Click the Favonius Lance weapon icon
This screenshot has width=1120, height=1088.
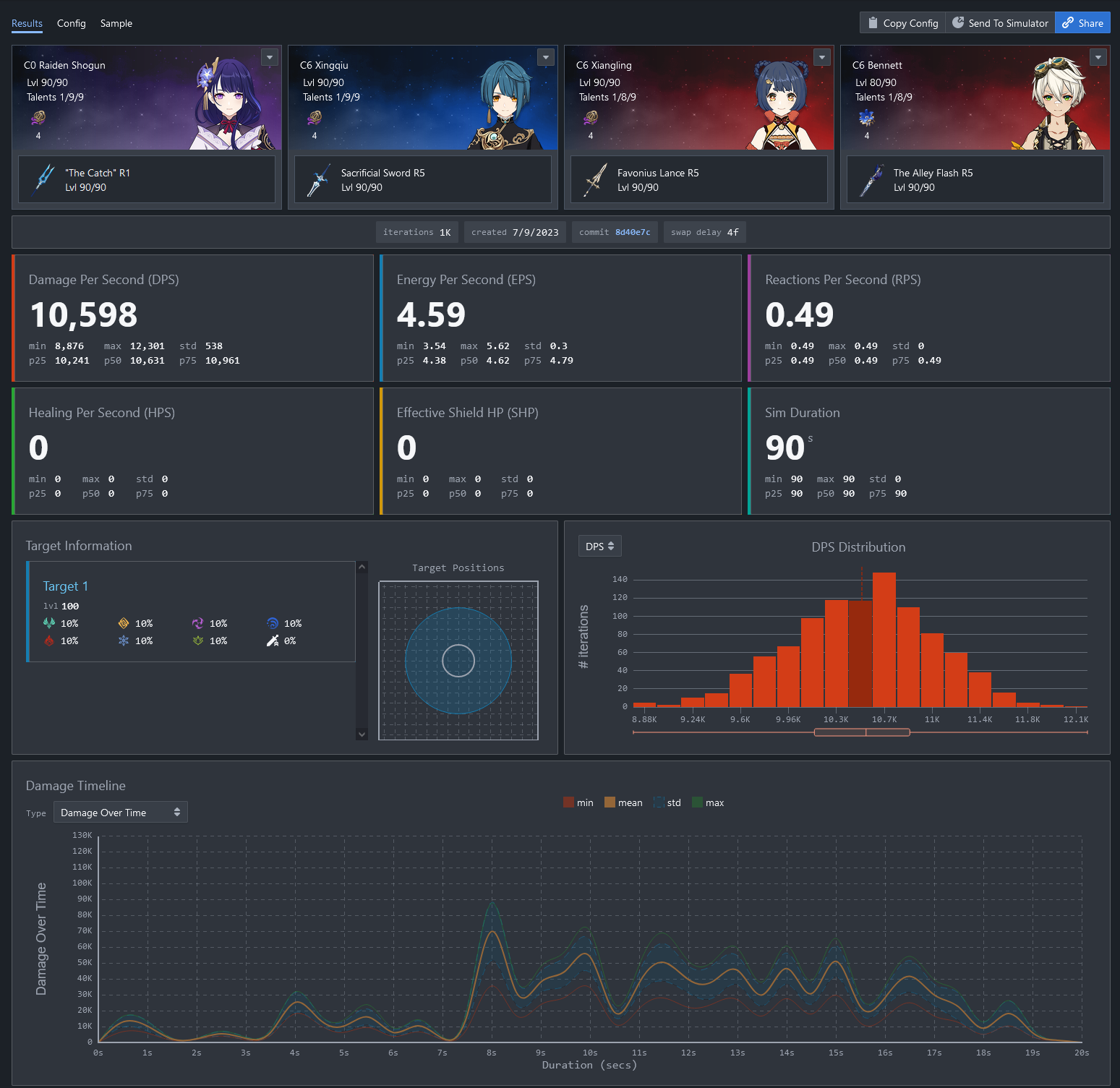595,180
